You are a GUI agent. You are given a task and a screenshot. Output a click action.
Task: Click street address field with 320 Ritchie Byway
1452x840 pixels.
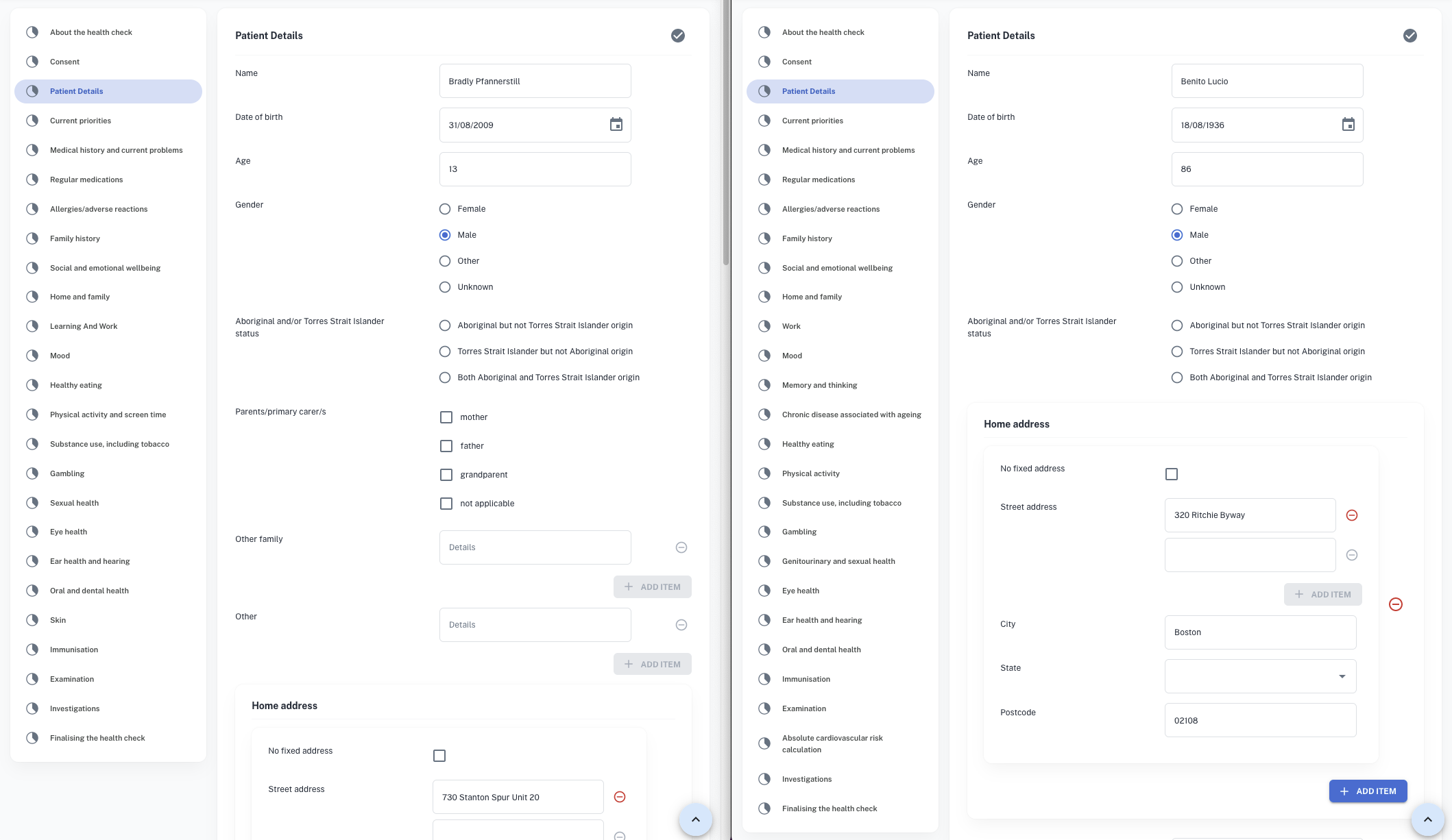1250,515
